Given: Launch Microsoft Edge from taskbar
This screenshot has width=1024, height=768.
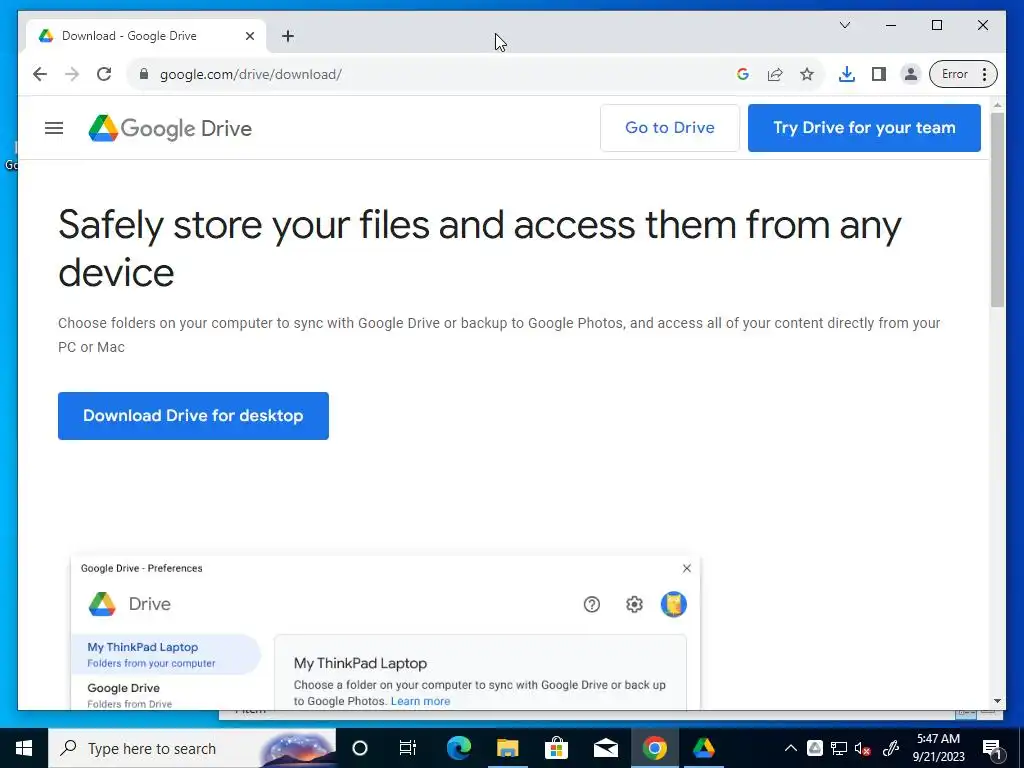Looking at the screenshot, I should (x=459, y=748).
